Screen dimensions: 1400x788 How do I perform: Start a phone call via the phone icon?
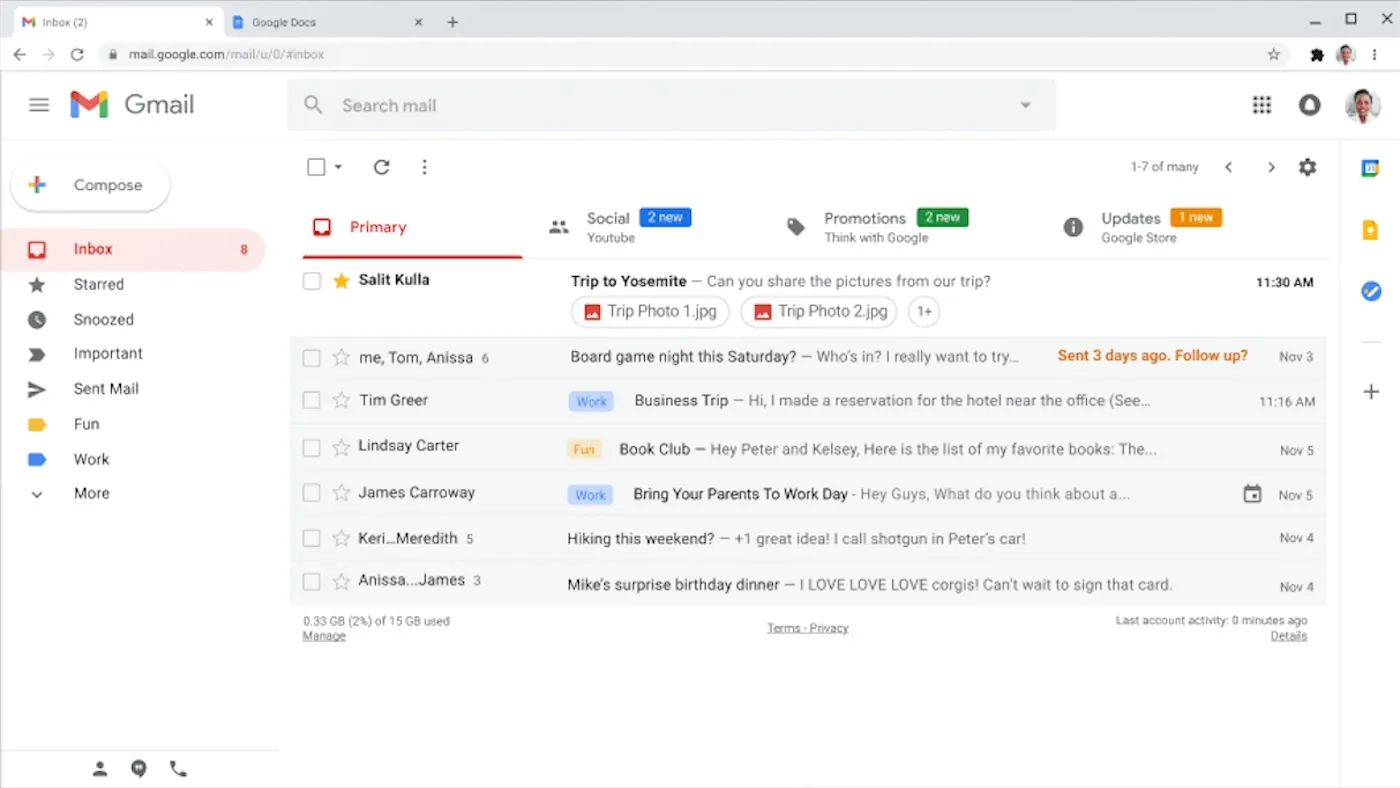click(x=178, y=768)
